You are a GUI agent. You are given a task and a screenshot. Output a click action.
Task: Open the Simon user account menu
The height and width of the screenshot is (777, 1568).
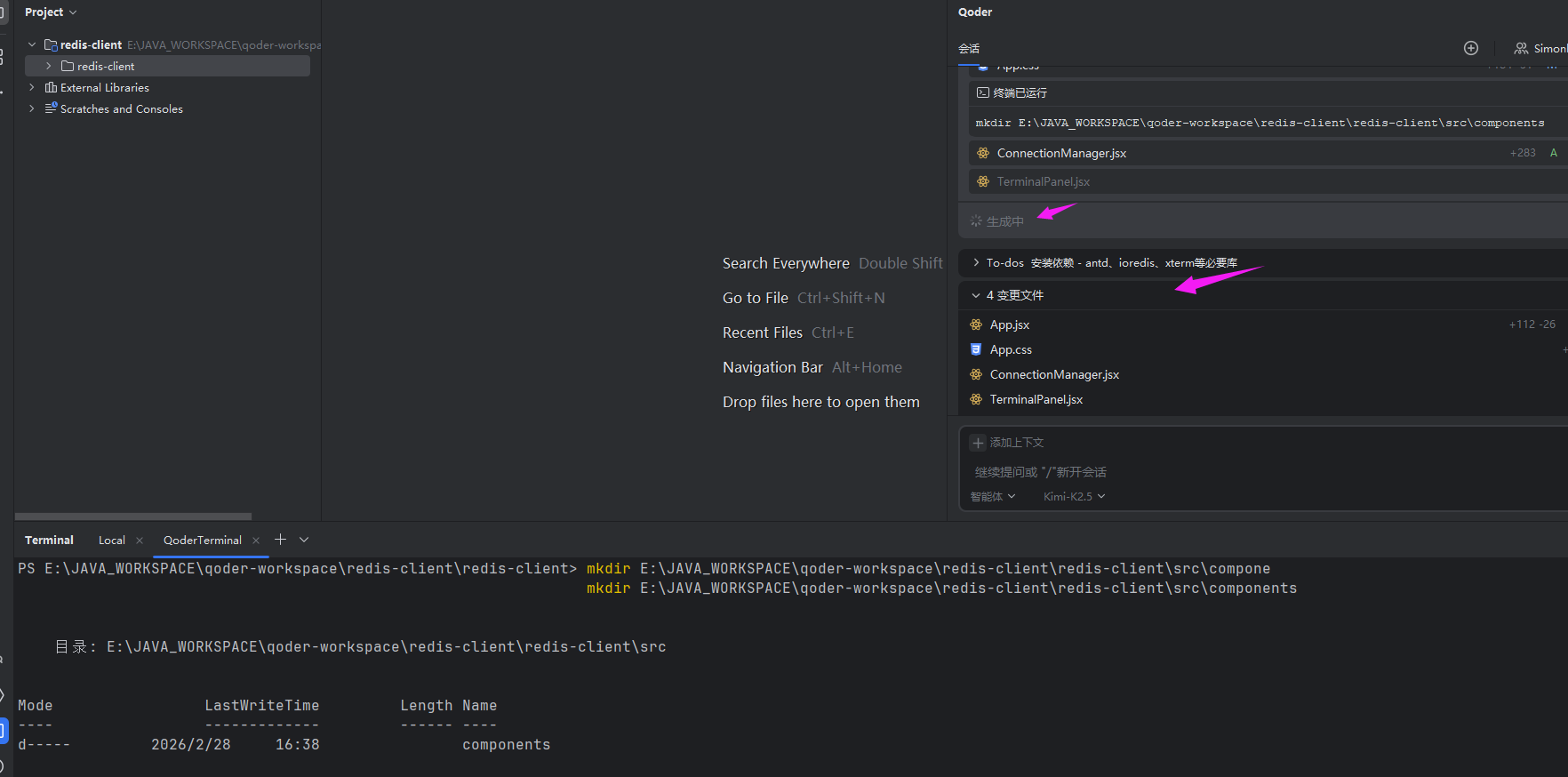pos(1540,48)
